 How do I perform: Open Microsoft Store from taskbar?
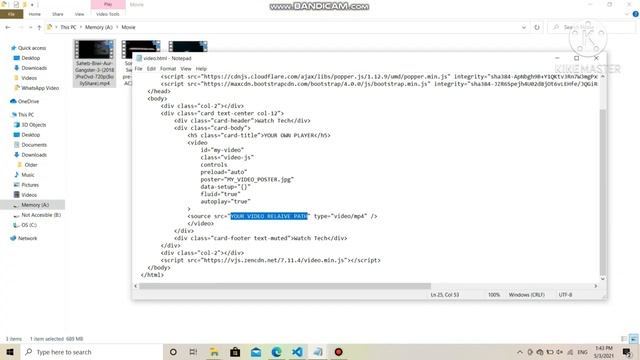[235, 352]
